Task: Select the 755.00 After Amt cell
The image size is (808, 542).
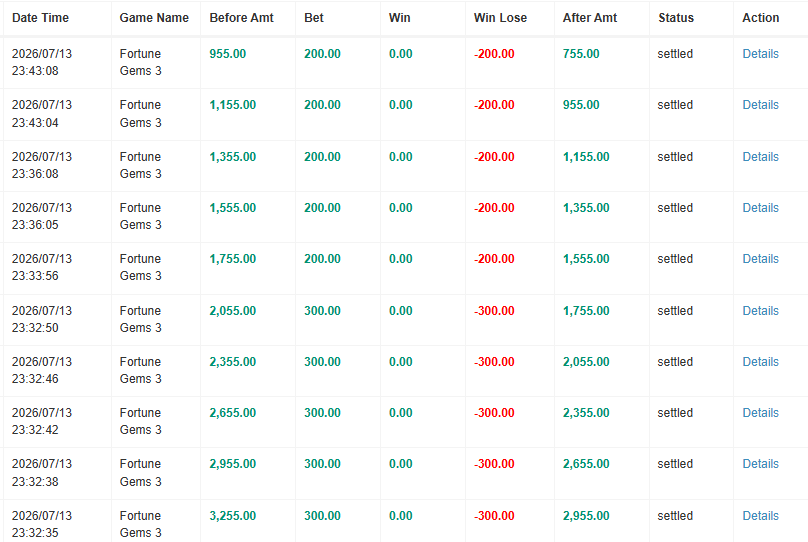Action: (x=581, y=54)
